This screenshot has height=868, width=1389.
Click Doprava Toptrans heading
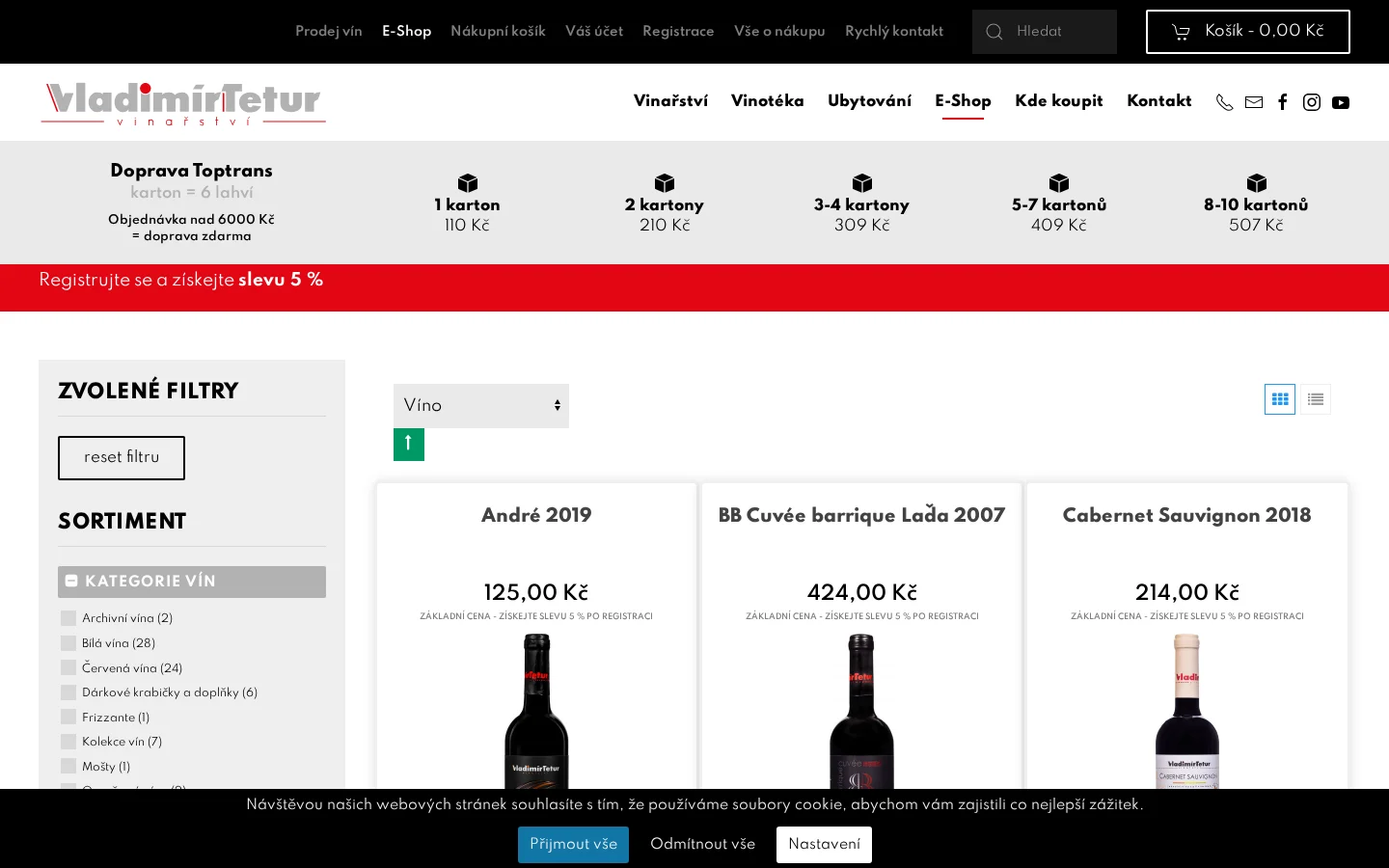click(191, 171)
